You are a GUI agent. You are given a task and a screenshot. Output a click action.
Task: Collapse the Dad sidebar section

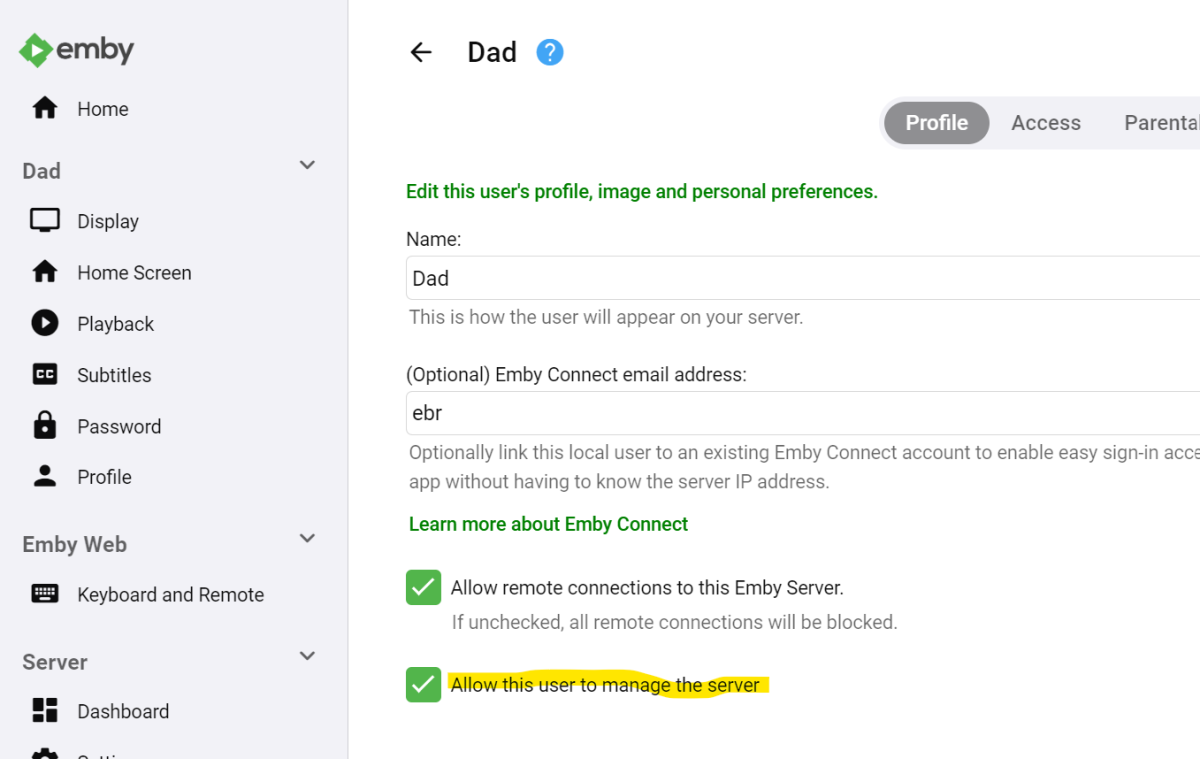[x=308, y=166]
